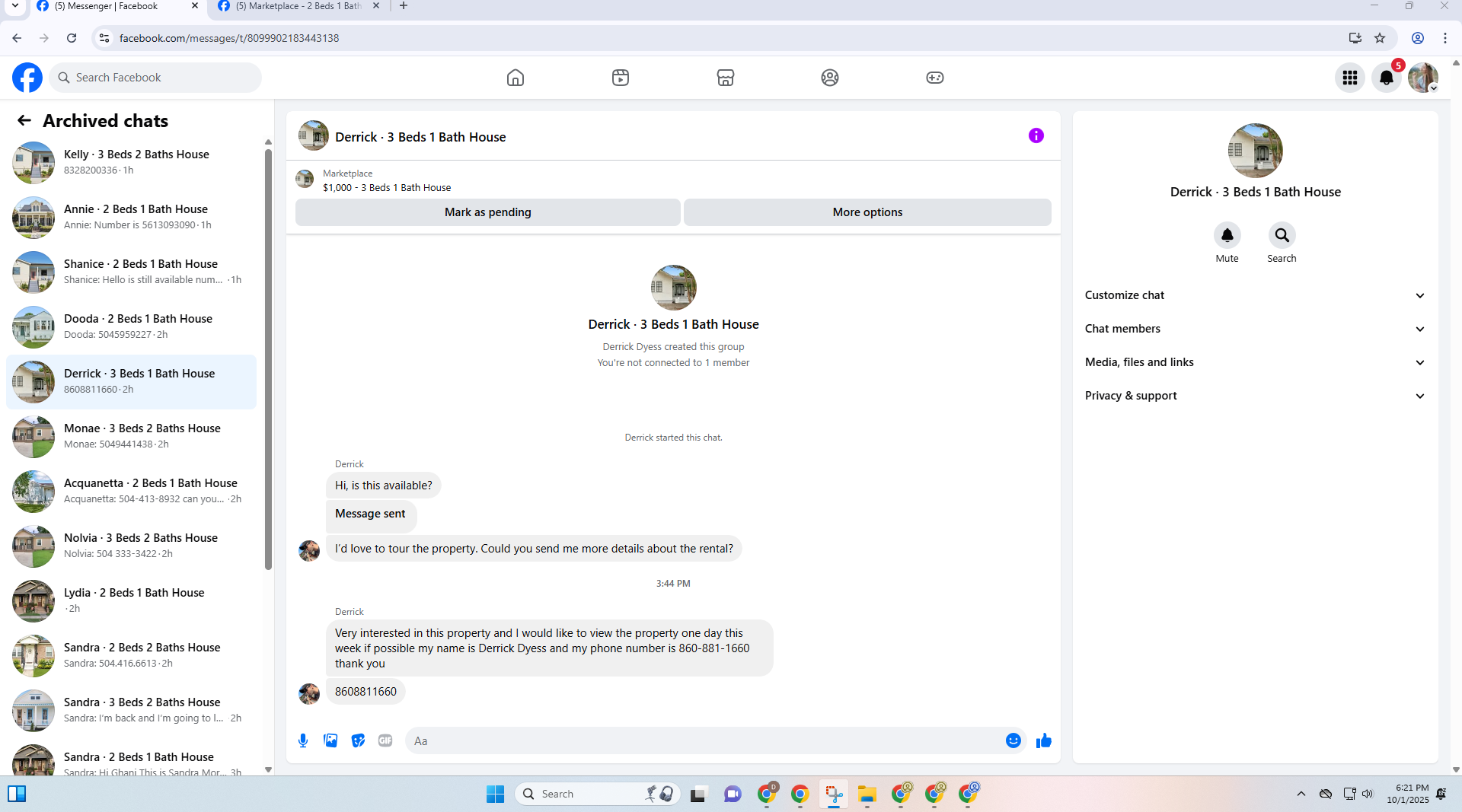Open the selected Derrick 3 Beds 1 Bath chat
Screen dimensions: 1462x812
click(131, 382)
